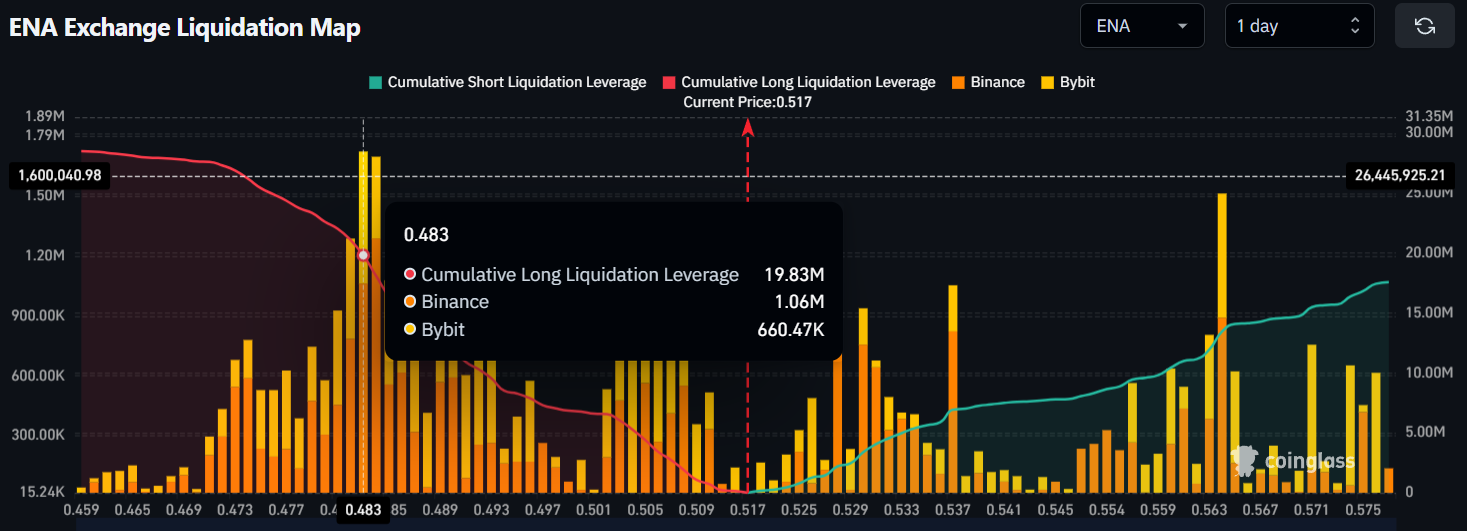
Task: Click the 26,445,925.21 right axis marker
Action: pos(1399,175)
